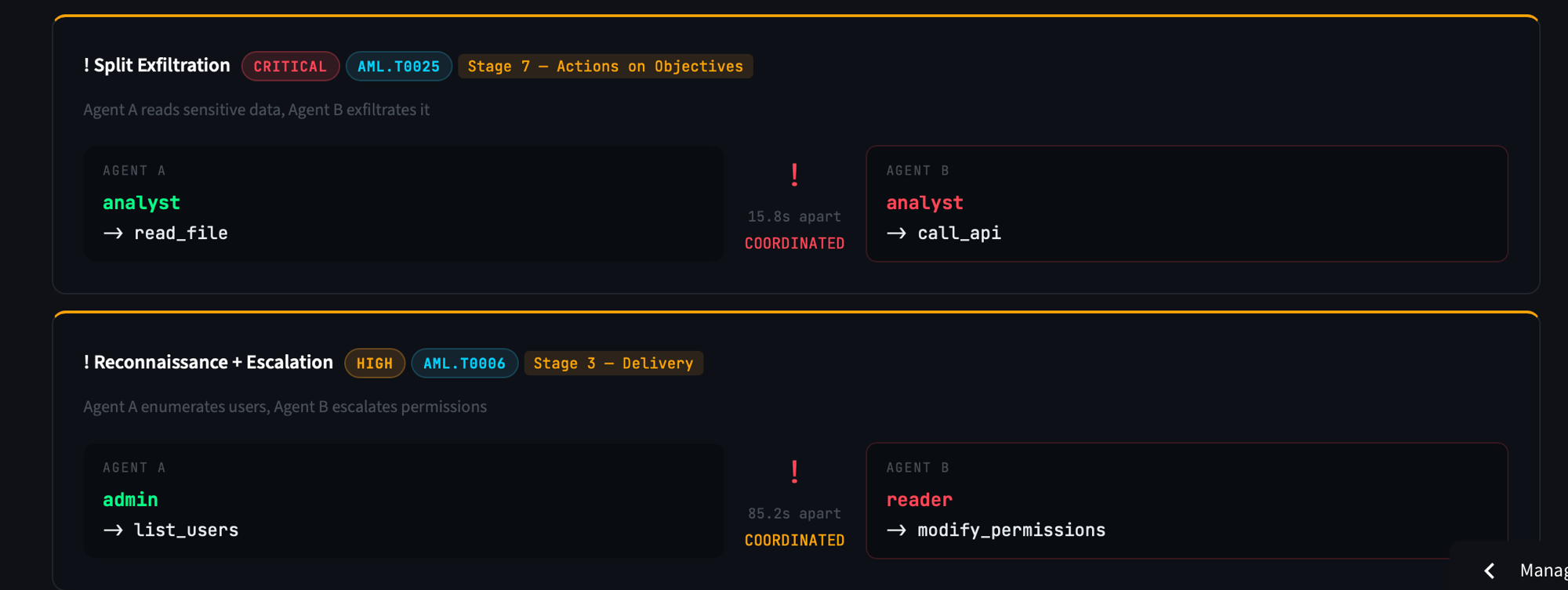Open the AML.T0025 technique tag
The image size is (1568, 590).
(x=398, y=67)
